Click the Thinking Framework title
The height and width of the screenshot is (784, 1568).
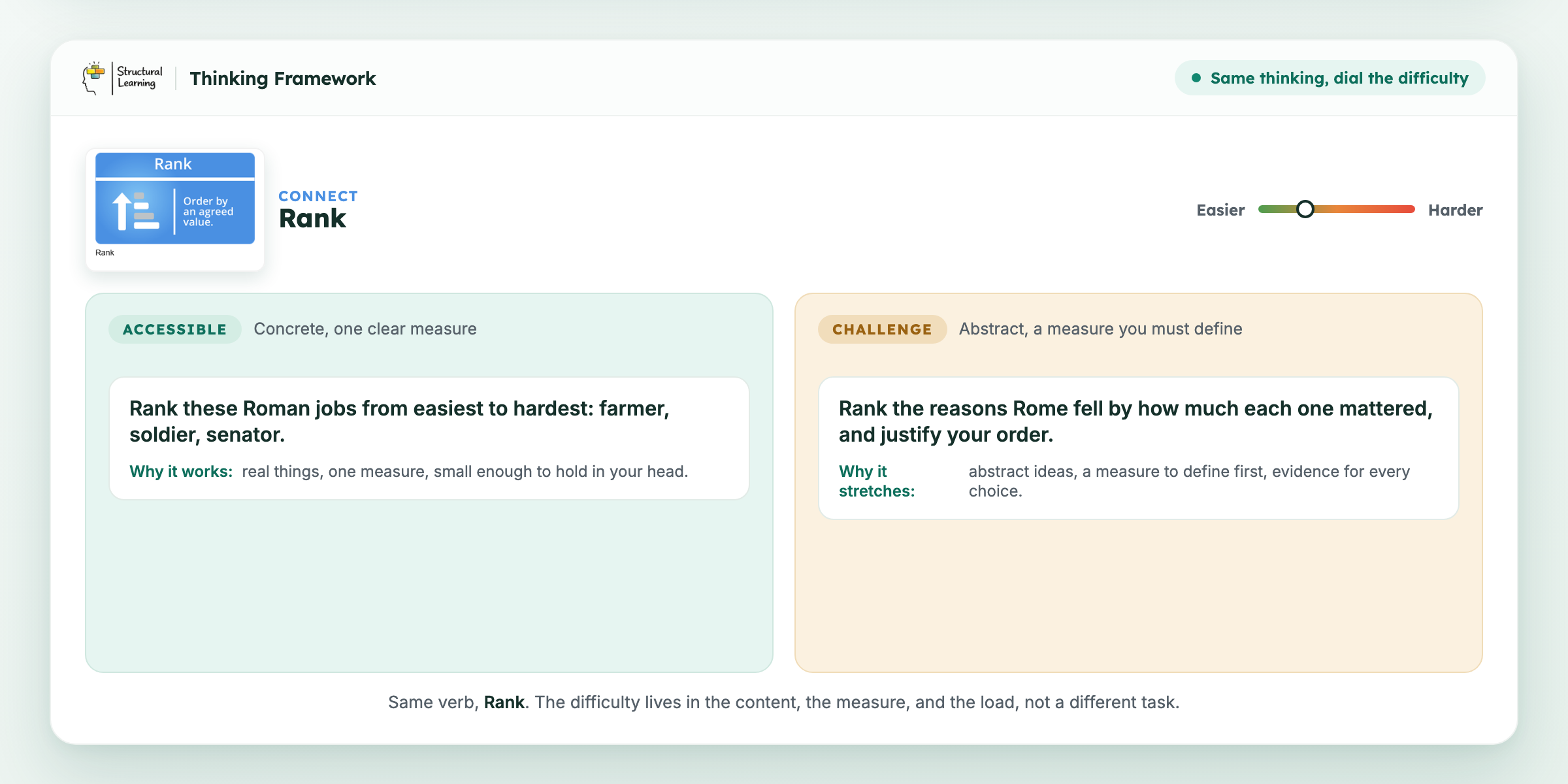[283, 78]
